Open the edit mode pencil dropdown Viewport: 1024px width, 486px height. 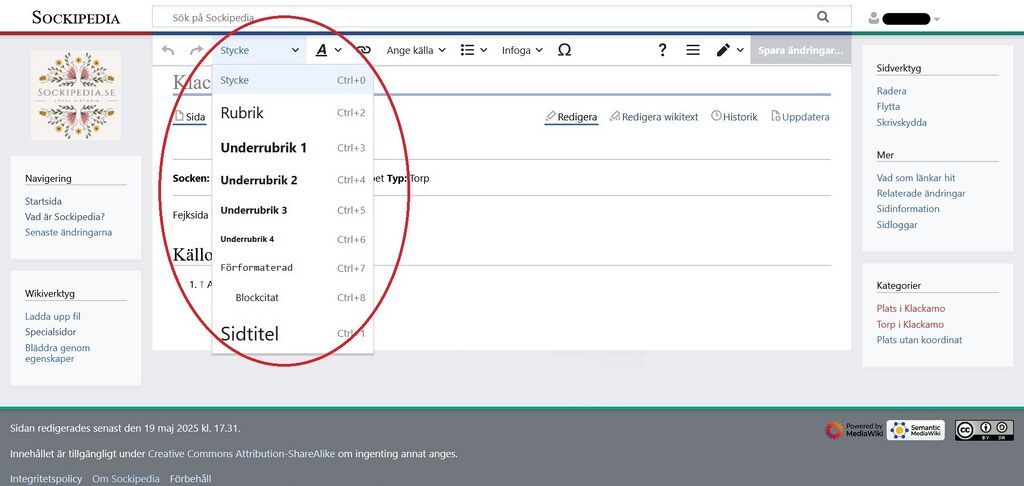pyautogui.click(x=729, y=50)
